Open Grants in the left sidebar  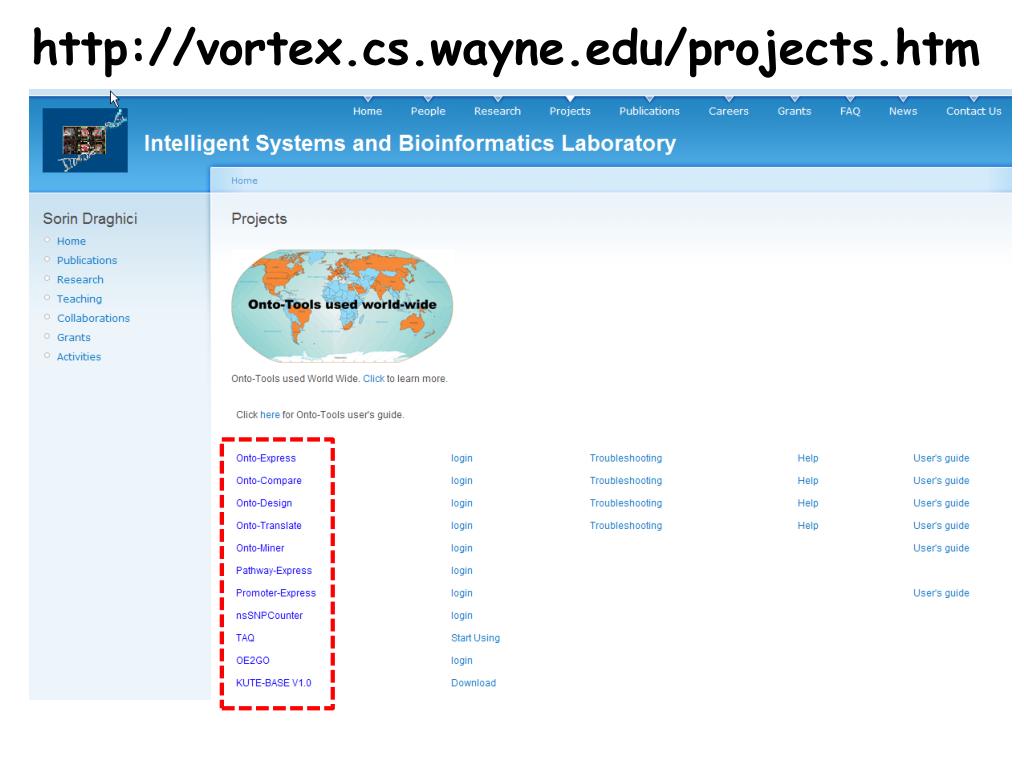point(74,337)
